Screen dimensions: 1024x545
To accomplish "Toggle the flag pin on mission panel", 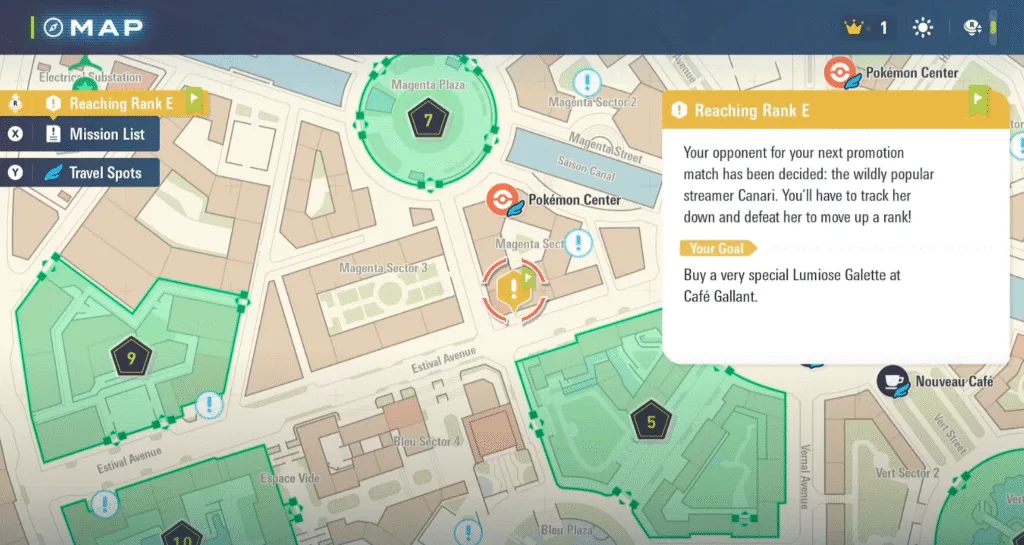I will 977,101.
